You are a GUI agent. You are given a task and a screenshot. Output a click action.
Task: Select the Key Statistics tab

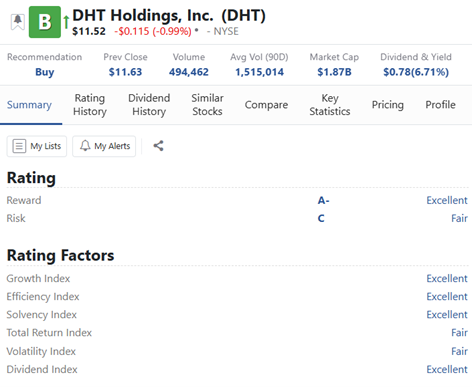330,105
